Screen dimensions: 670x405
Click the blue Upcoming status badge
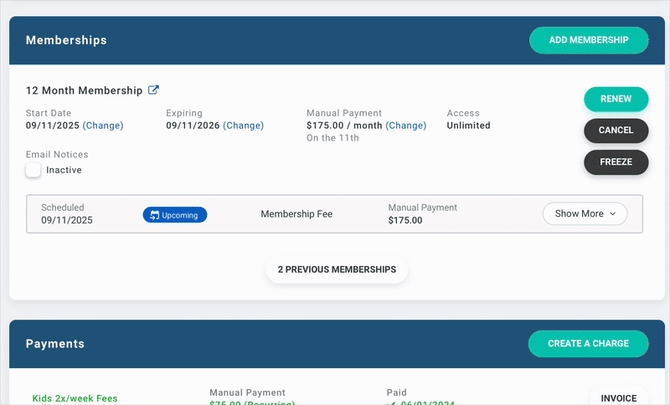click(175, 214)
